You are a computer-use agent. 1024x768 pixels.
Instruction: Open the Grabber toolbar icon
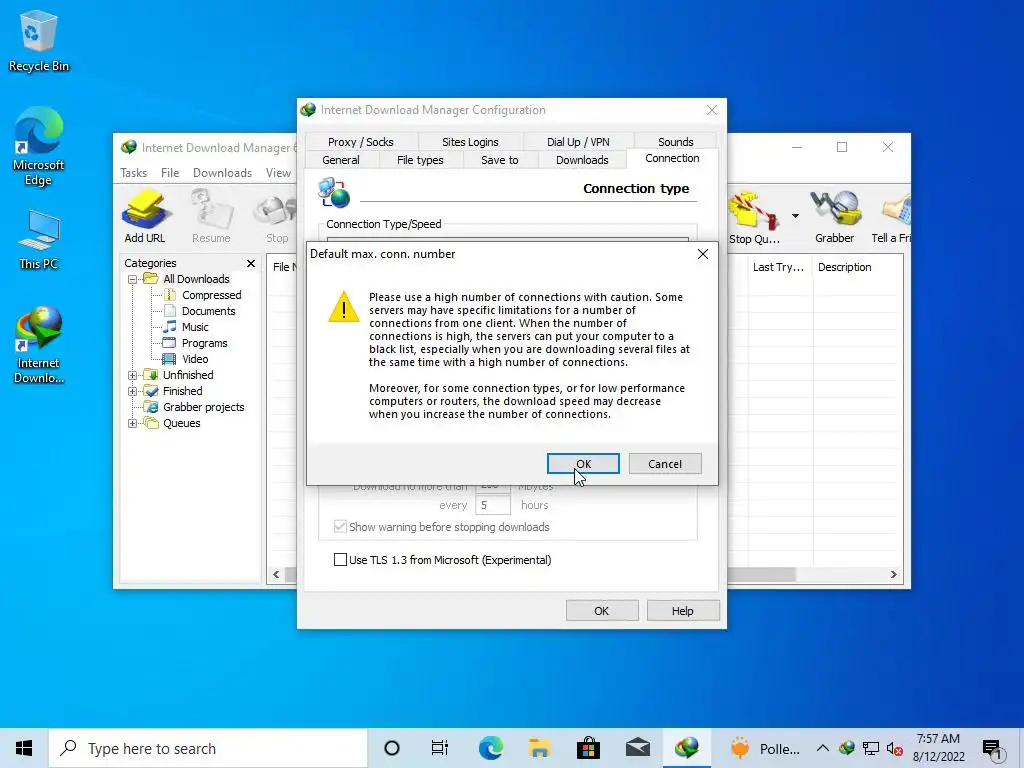click(834, 216)
